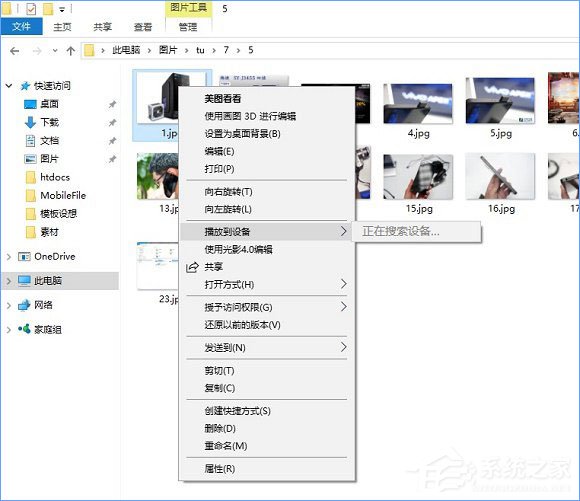Select 快速访问 star icon in sidebar
Screen dimensions: 580x501
coord(25,86)
